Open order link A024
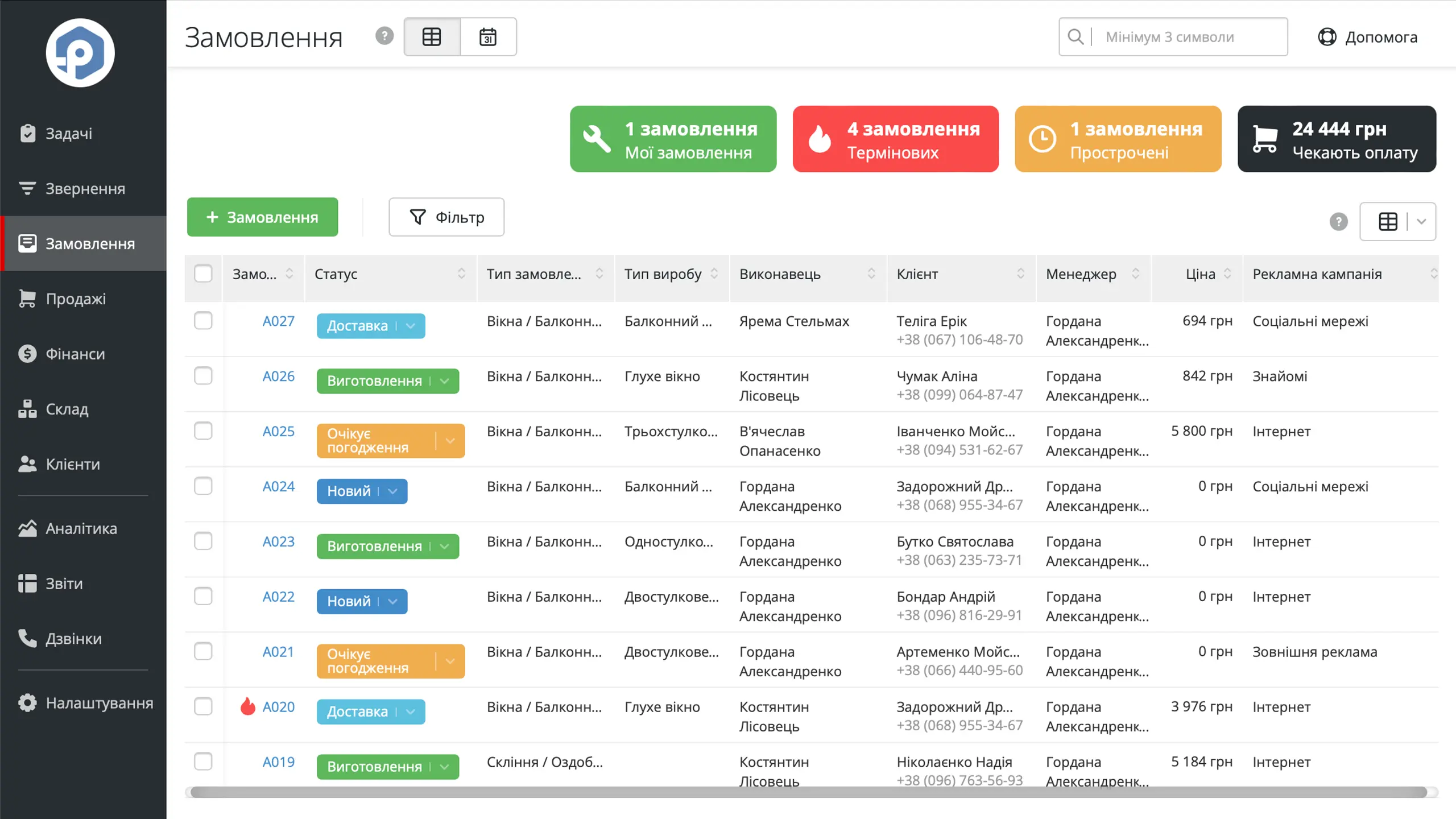Image resolution: width=1456 pixels, height=819 pixels. click(278, 487)
